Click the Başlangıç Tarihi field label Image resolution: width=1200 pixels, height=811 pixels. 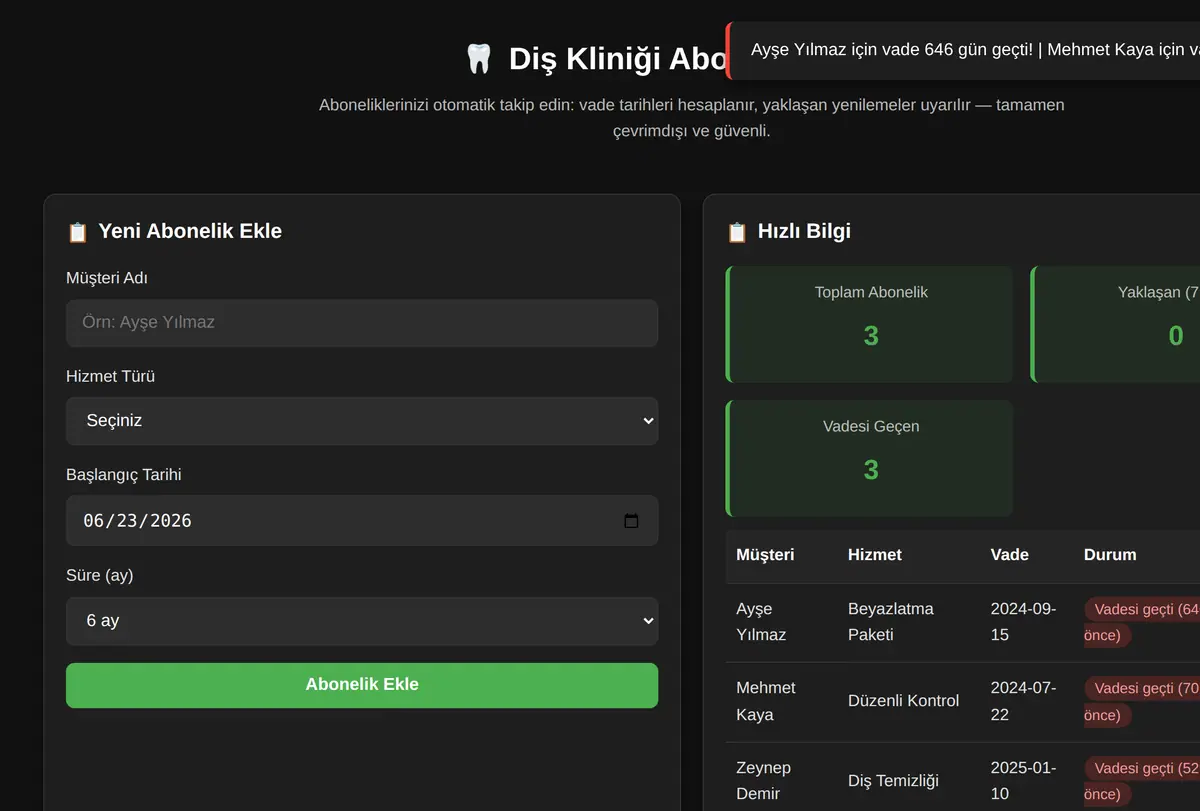[124, 475]
